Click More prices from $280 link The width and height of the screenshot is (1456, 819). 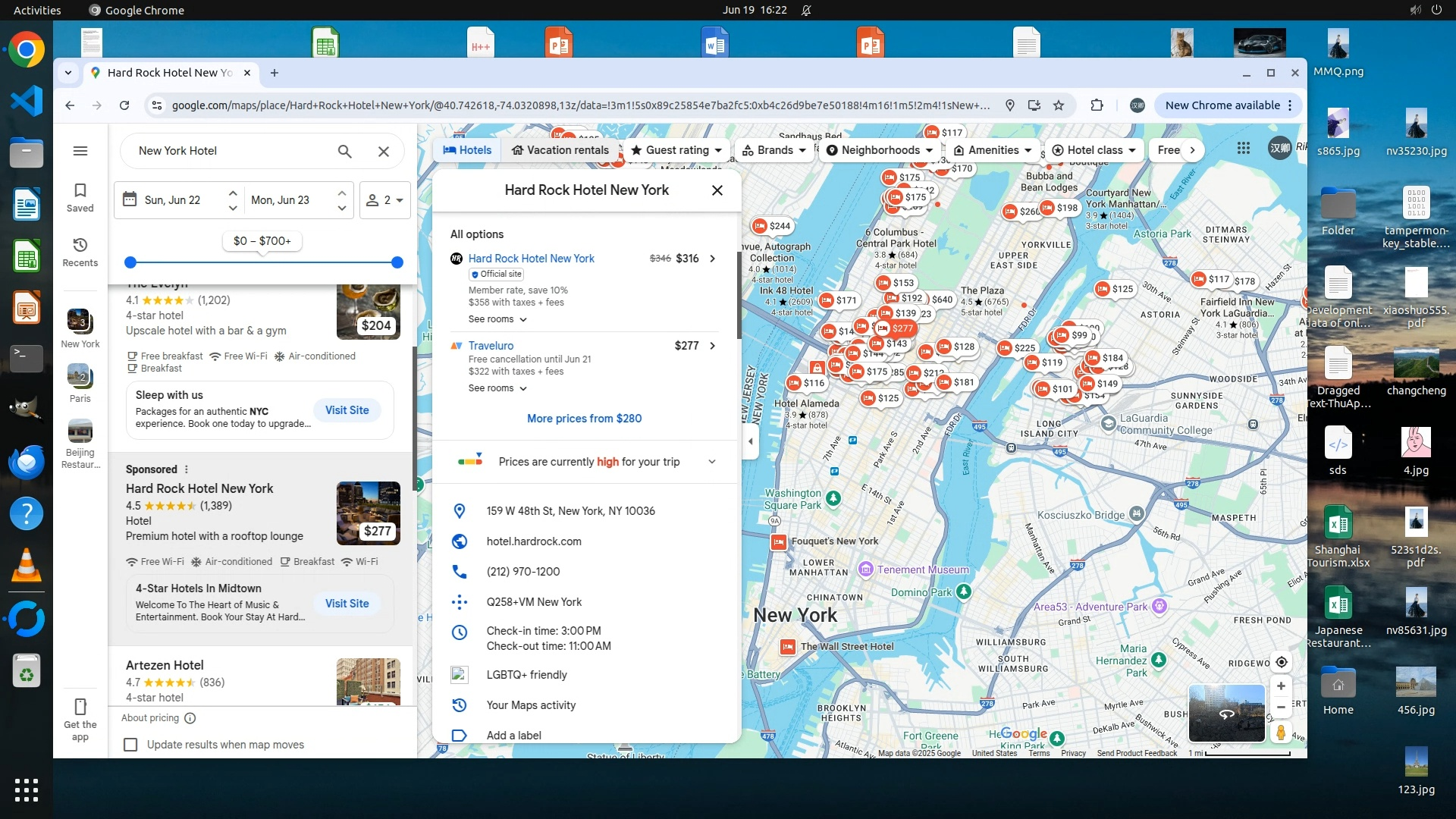[x=584, y=419]
